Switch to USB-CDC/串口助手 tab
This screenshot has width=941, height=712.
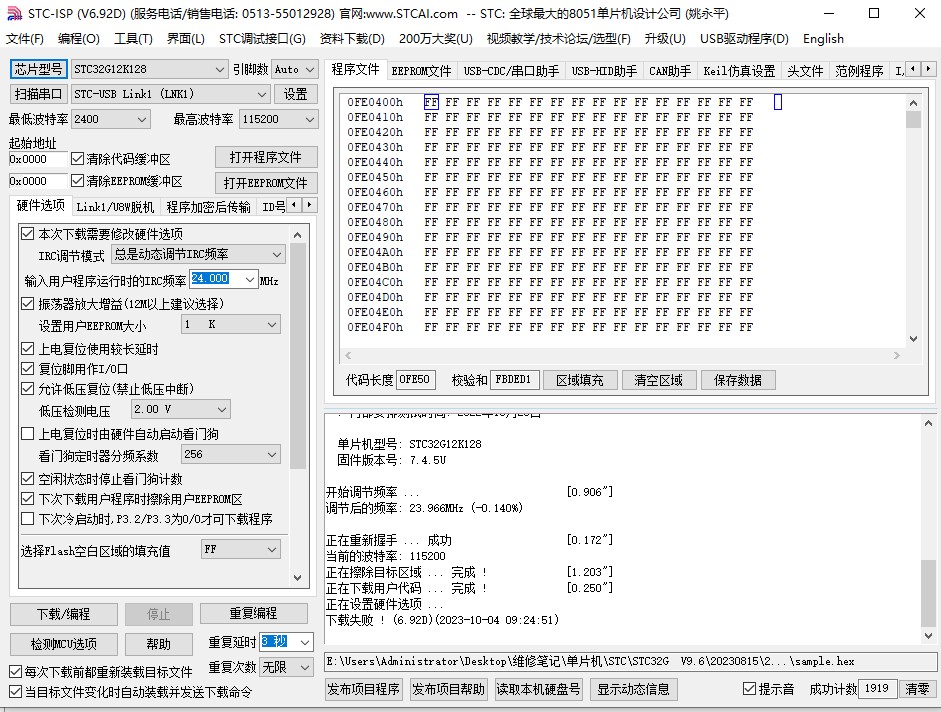pos(511,71)
